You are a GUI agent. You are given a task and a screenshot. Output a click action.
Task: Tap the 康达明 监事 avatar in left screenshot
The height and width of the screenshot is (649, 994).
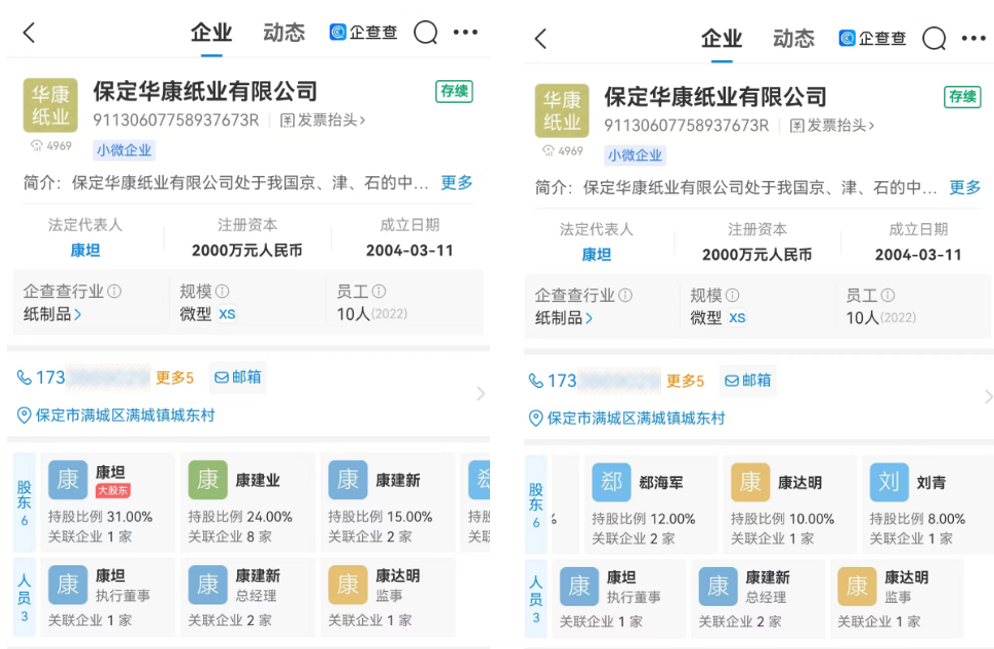[348, 585]
